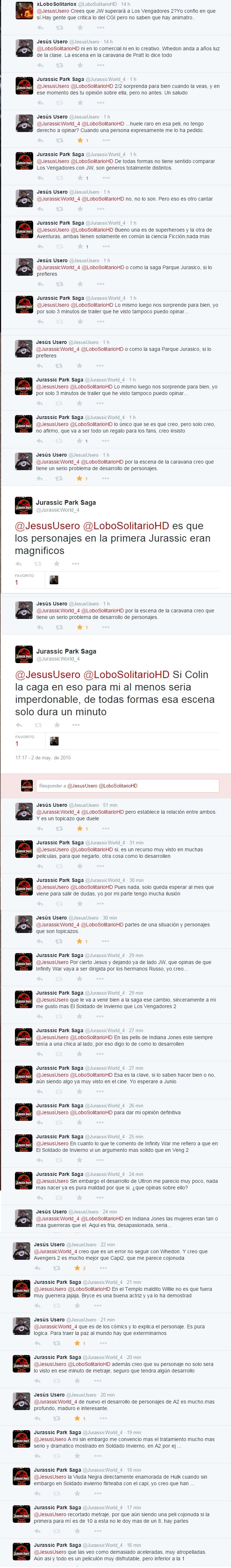Toggle favorite star on 'ni en lo comercial' tweet
Screen dimensions: 231x1568
tap(80, 65)
